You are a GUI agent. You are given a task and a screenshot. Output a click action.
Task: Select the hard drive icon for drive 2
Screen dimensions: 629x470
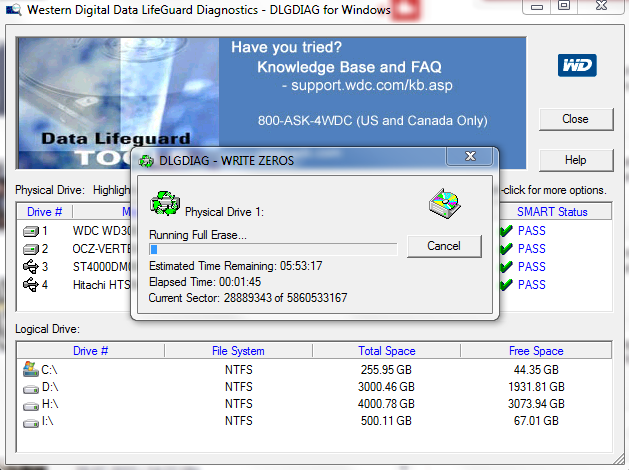(x=31, y=249)
